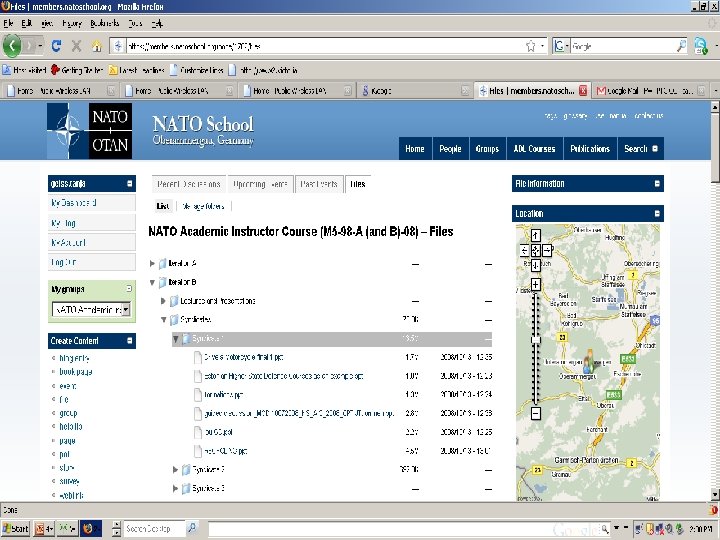
Task: Pan the map down
Action: (535, 265)
